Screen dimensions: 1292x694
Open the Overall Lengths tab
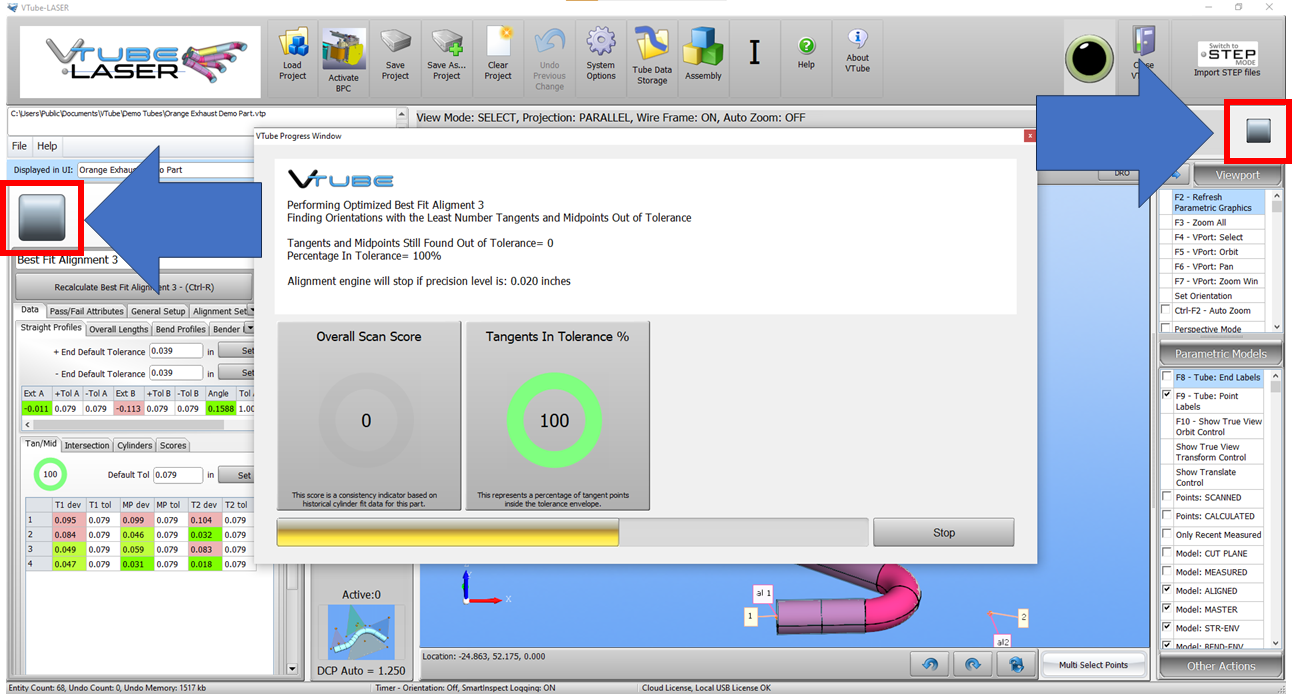click(118, 329)
